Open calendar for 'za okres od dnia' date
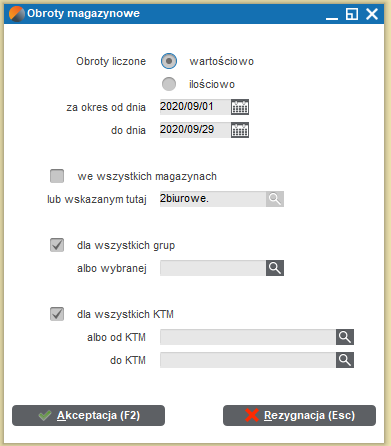The height and width of the screenshot is (446, 391). coord(240,107)
